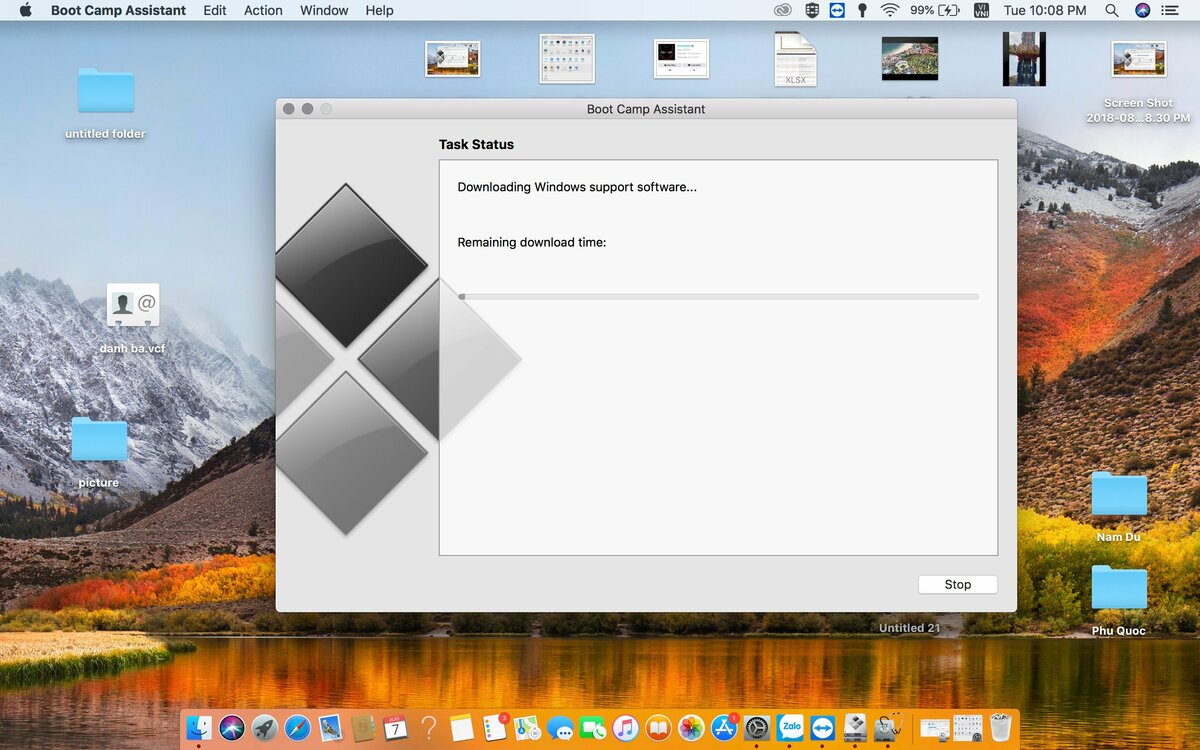
Task: Open the Edit menu
Action: (x=214, y=10)
